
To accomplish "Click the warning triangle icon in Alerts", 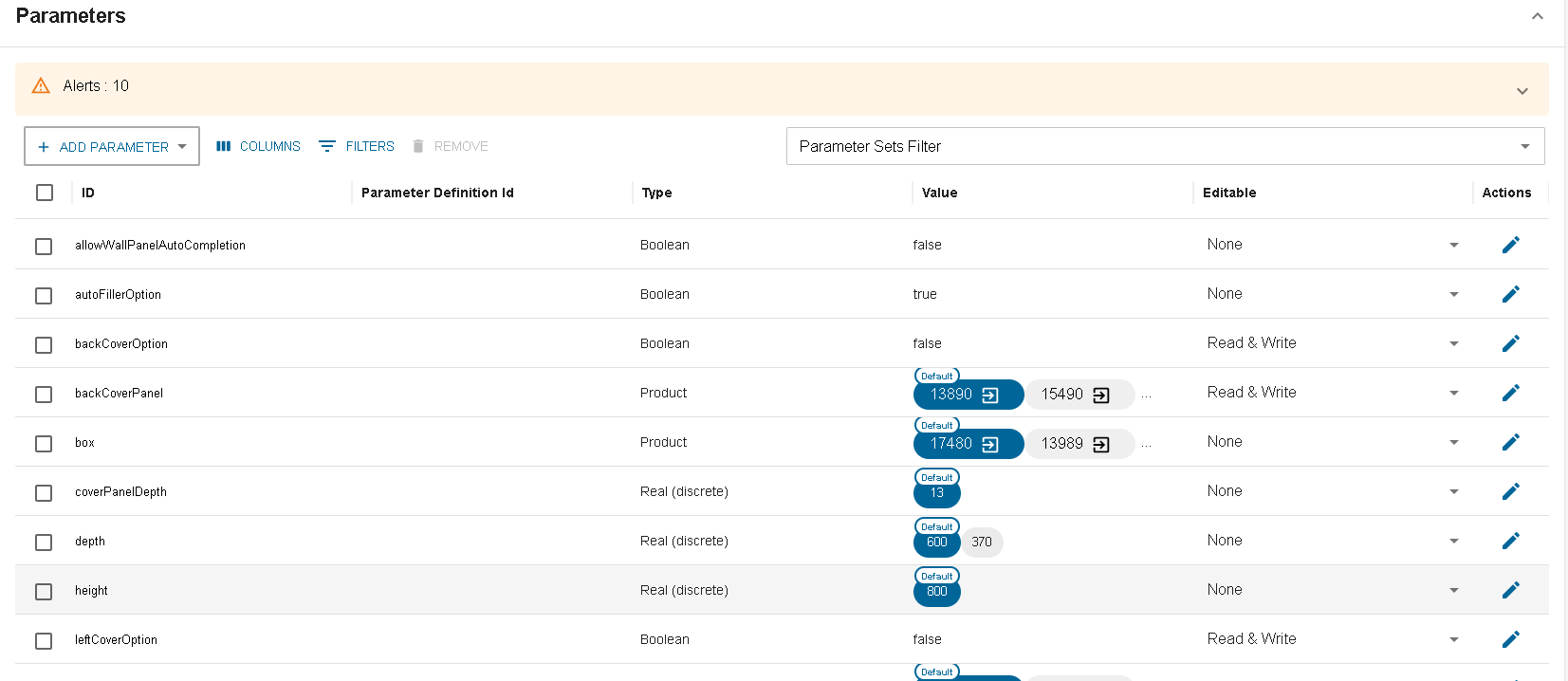I will pyautogui.click(x=41, y=86).
